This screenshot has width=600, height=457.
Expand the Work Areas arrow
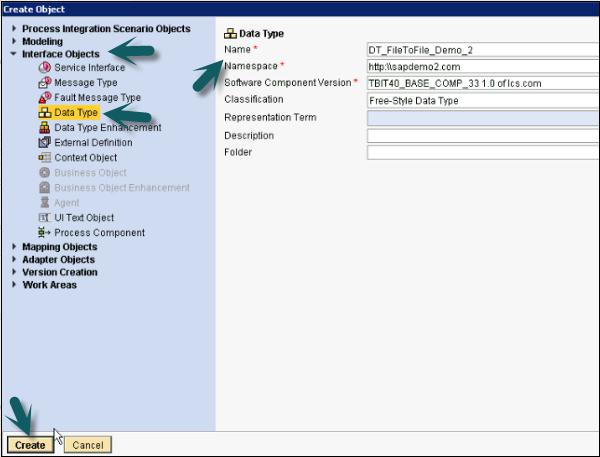[x=14, y=284]
